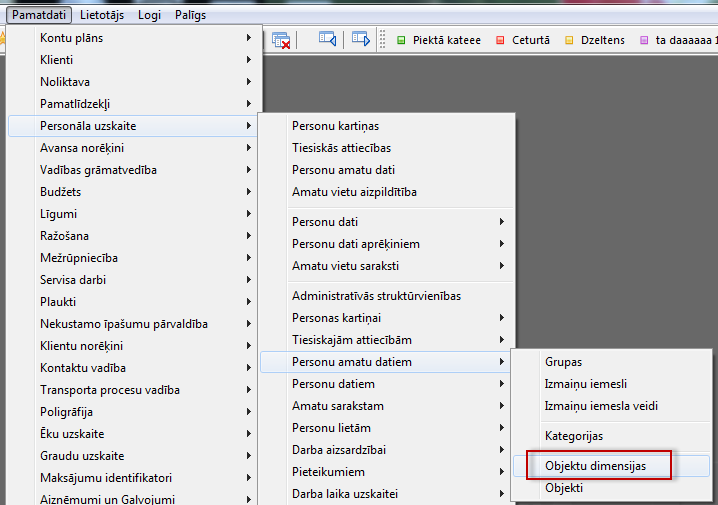
Task: Open Objekti menu item
Action: 611,488
